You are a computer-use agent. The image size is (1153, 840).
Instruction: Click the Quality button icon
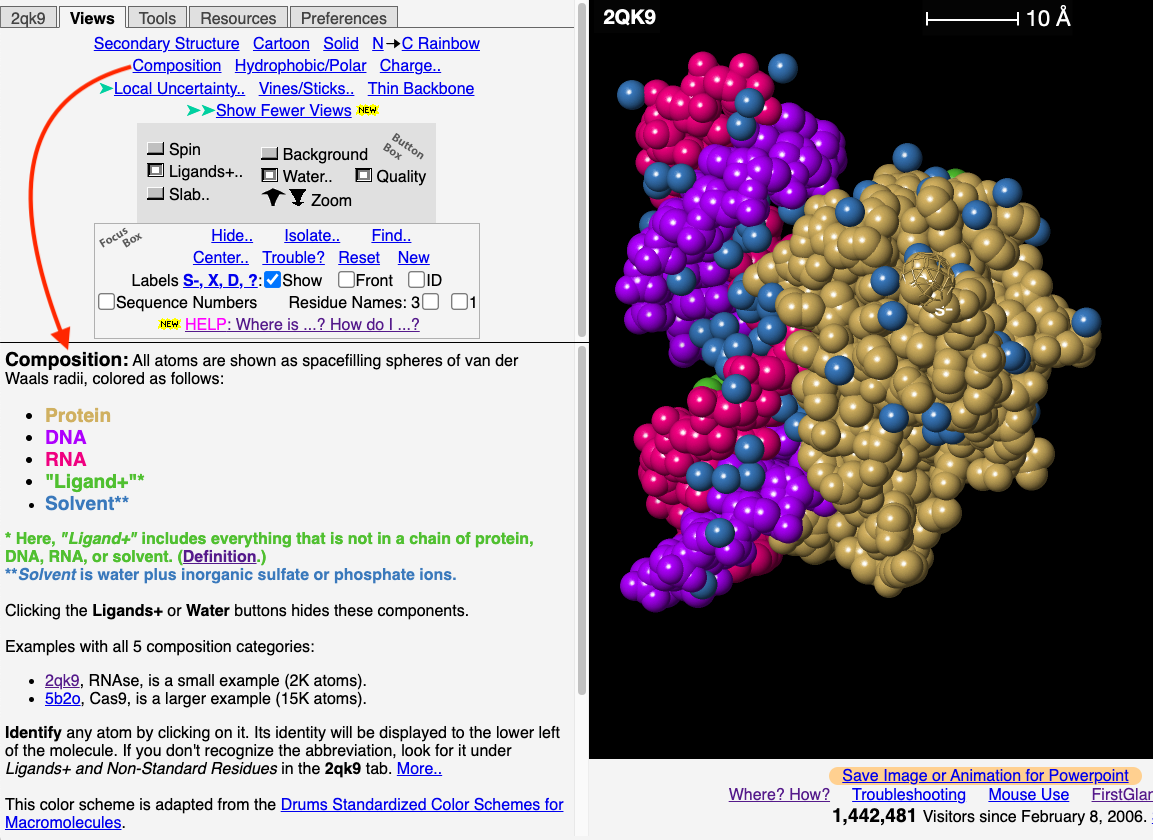(364, 176)
